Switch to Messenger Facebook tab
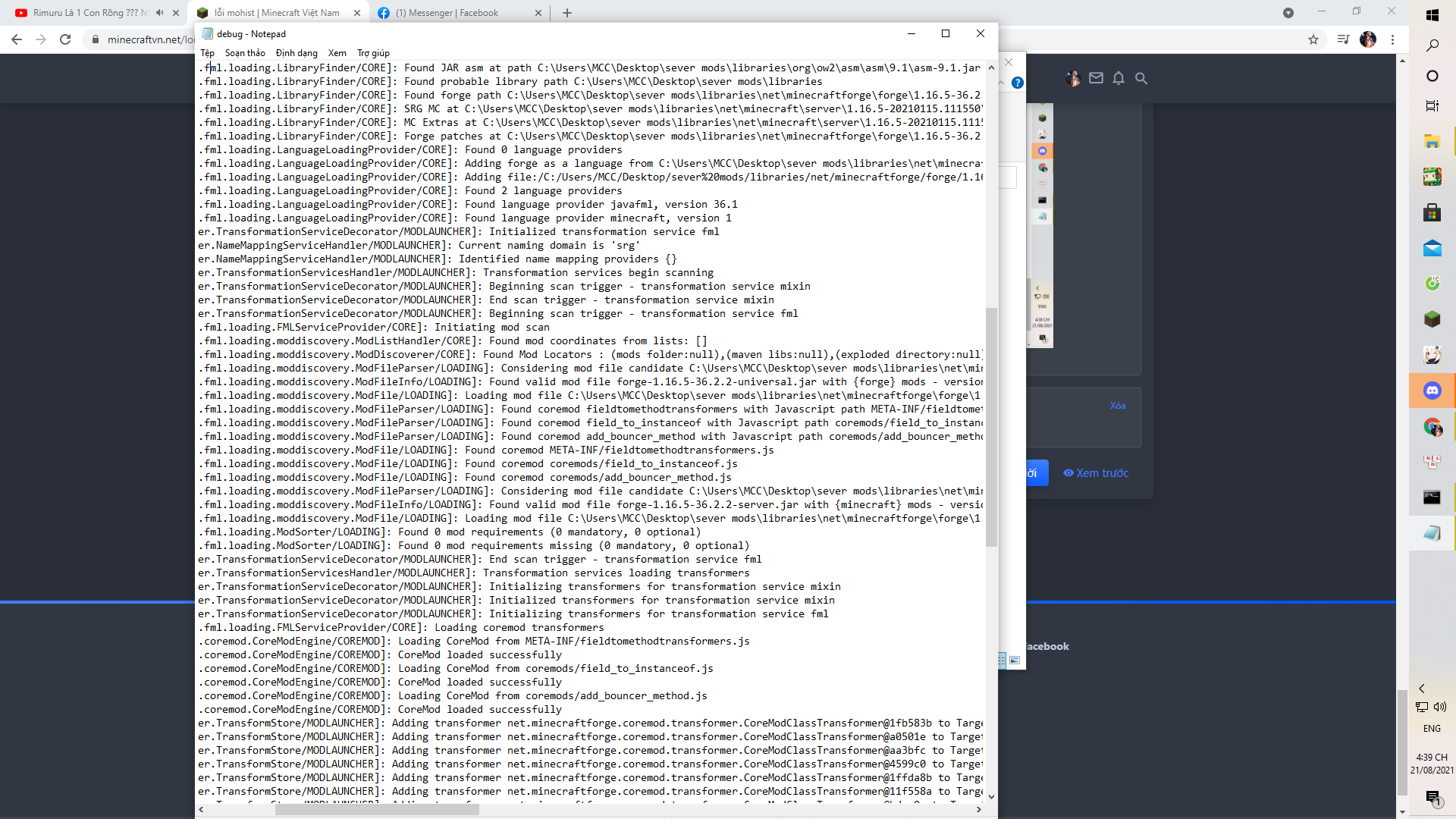Image resolution: width=1456 pixels, height=819 pixels. point(447,13)
